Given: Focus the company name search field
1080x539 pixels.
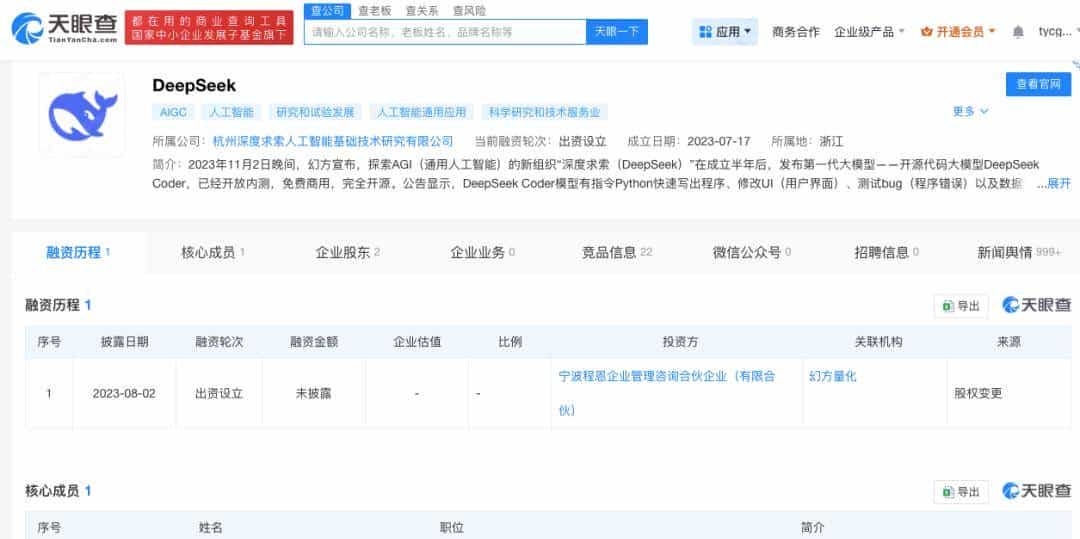Looking at the screenshot, I should (445, 32).
